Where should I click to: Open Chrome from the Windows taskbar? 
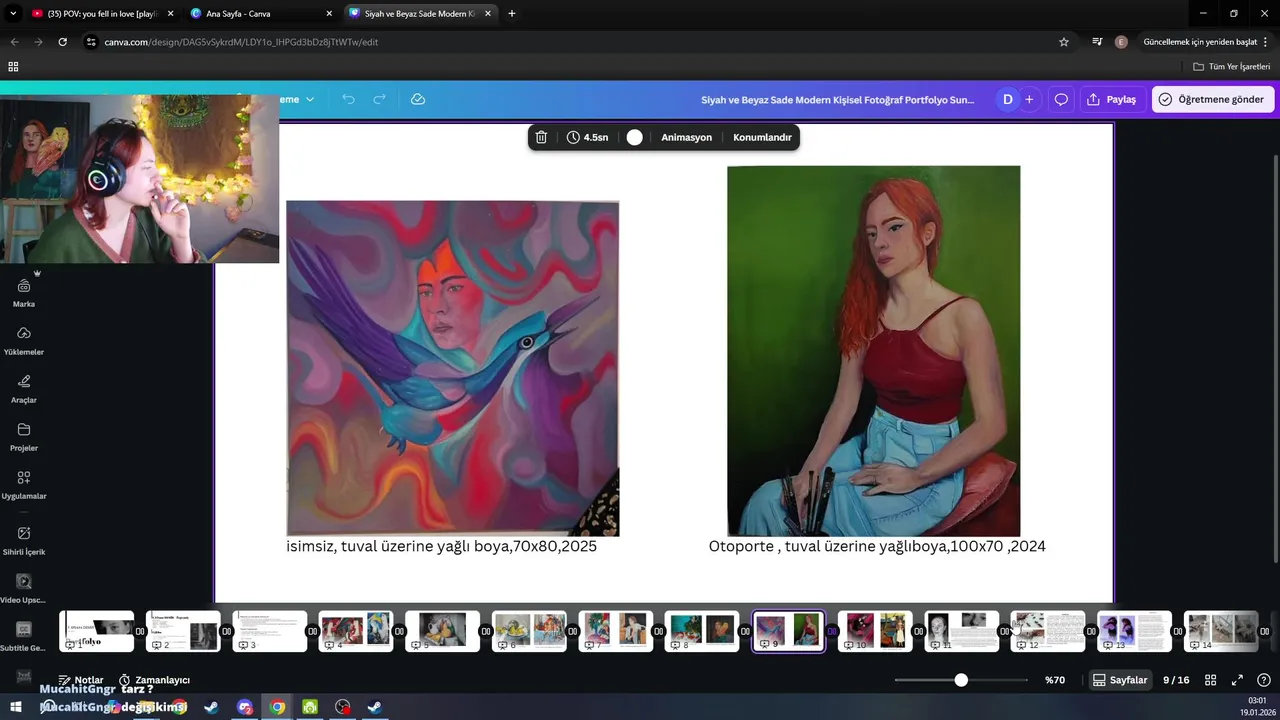click(277, 707)
